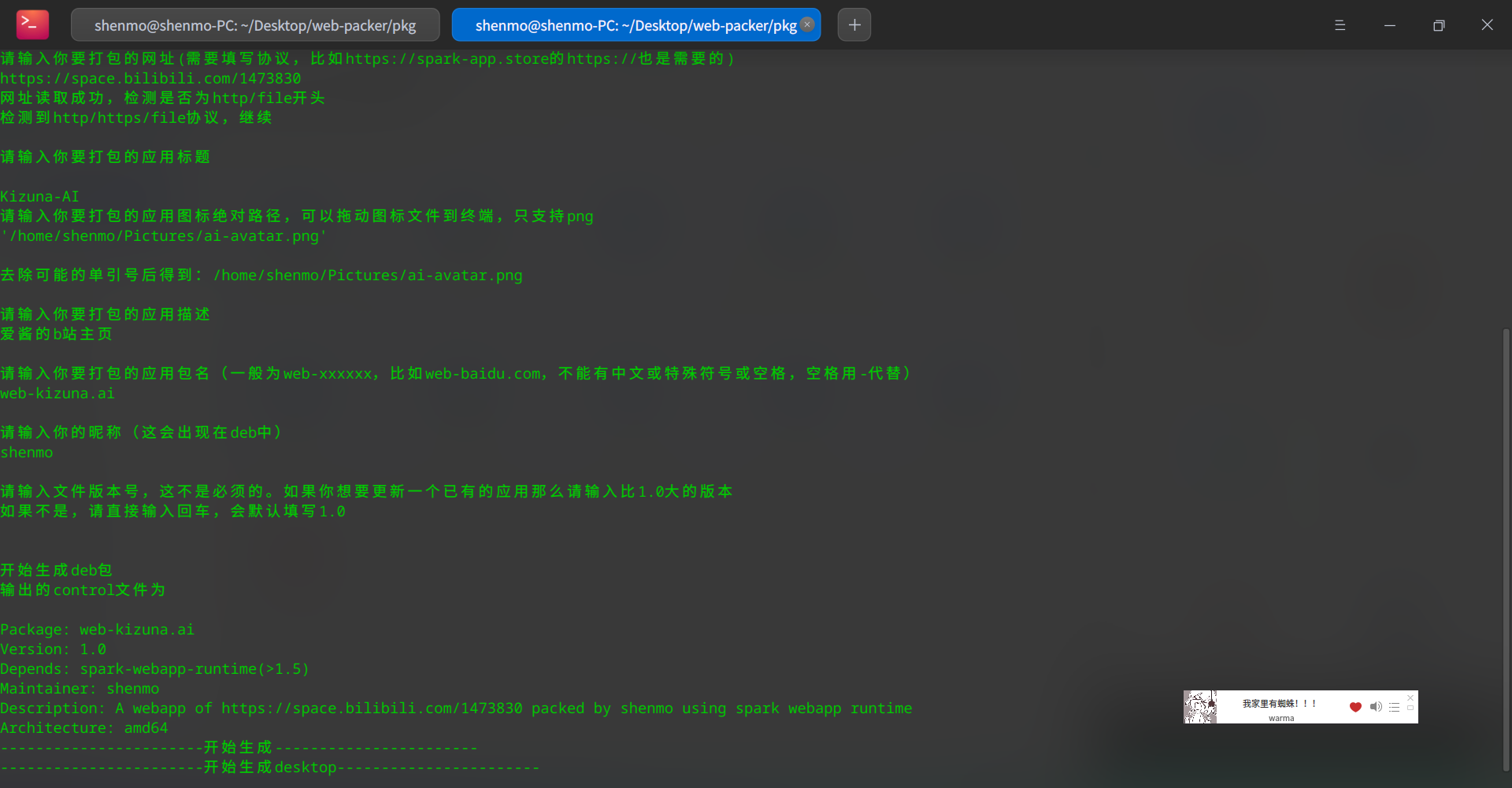Viewport: 1512px width, 788px height.
Task: Click the volume speaker icon in mini player
Action: point(1376,707)
